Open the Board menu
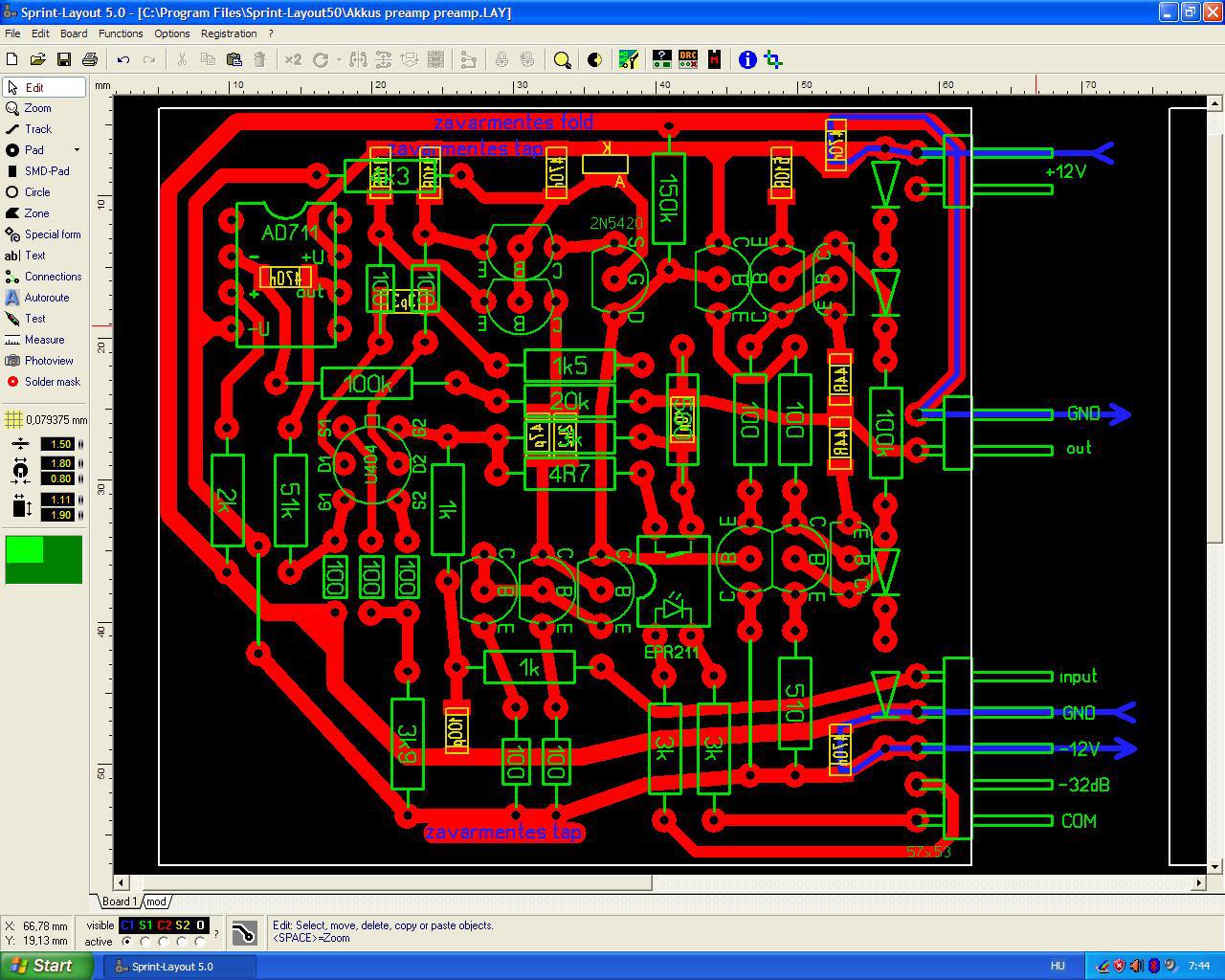The width and height of the screenshot is (1225, 980). (x=74, y=33)
